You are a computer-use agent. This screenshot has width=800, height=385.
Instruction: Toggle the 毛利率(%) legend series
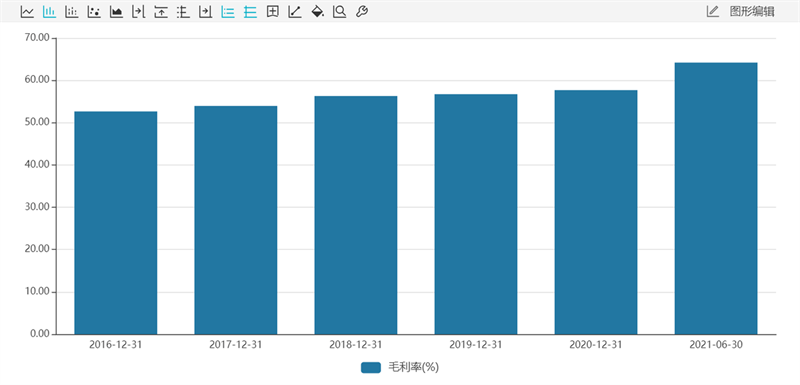click(400, 368)
